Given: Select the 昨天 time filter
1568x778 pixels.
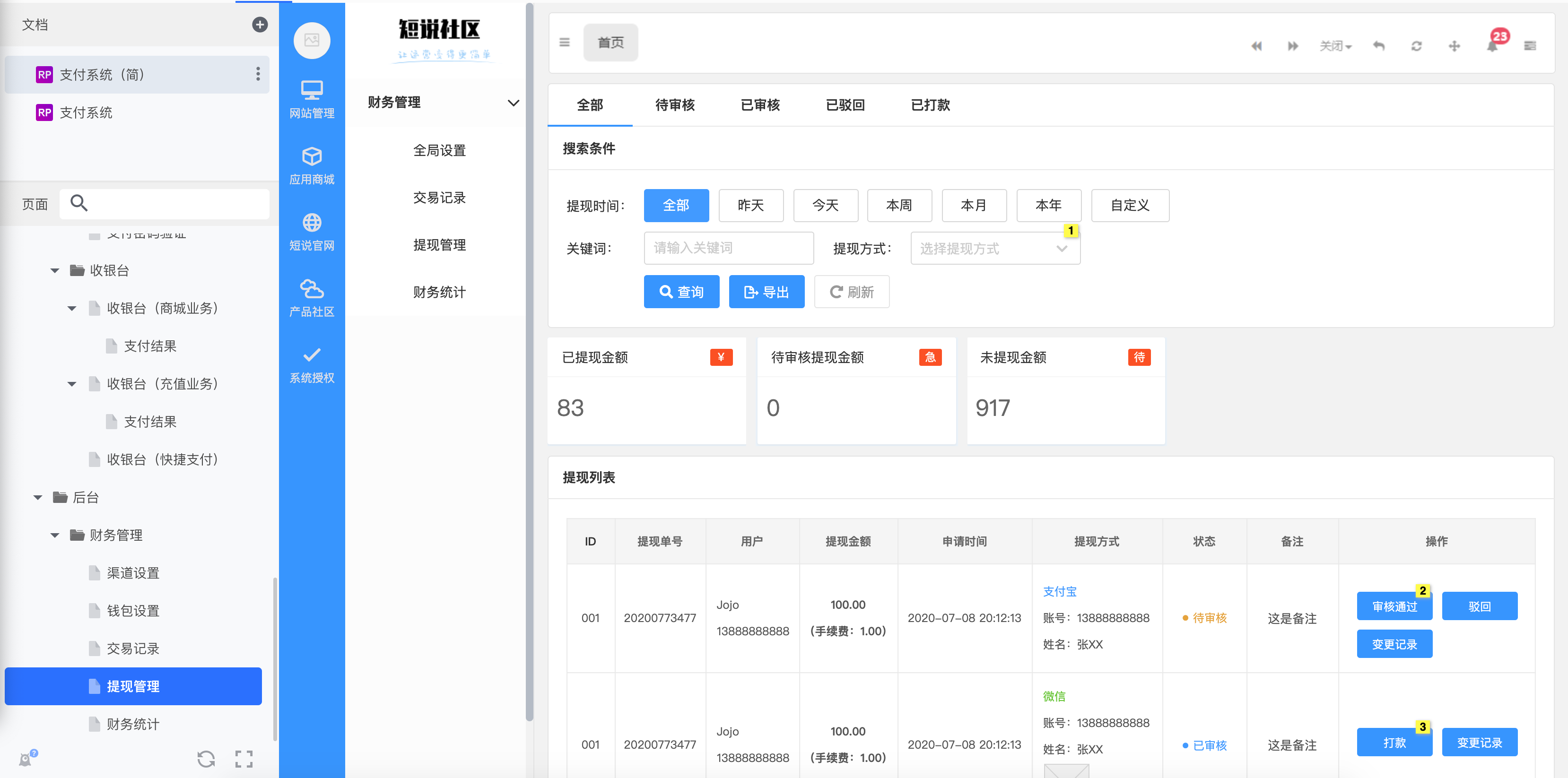Looking at the screenshot, I should click(x=751, y=205).
